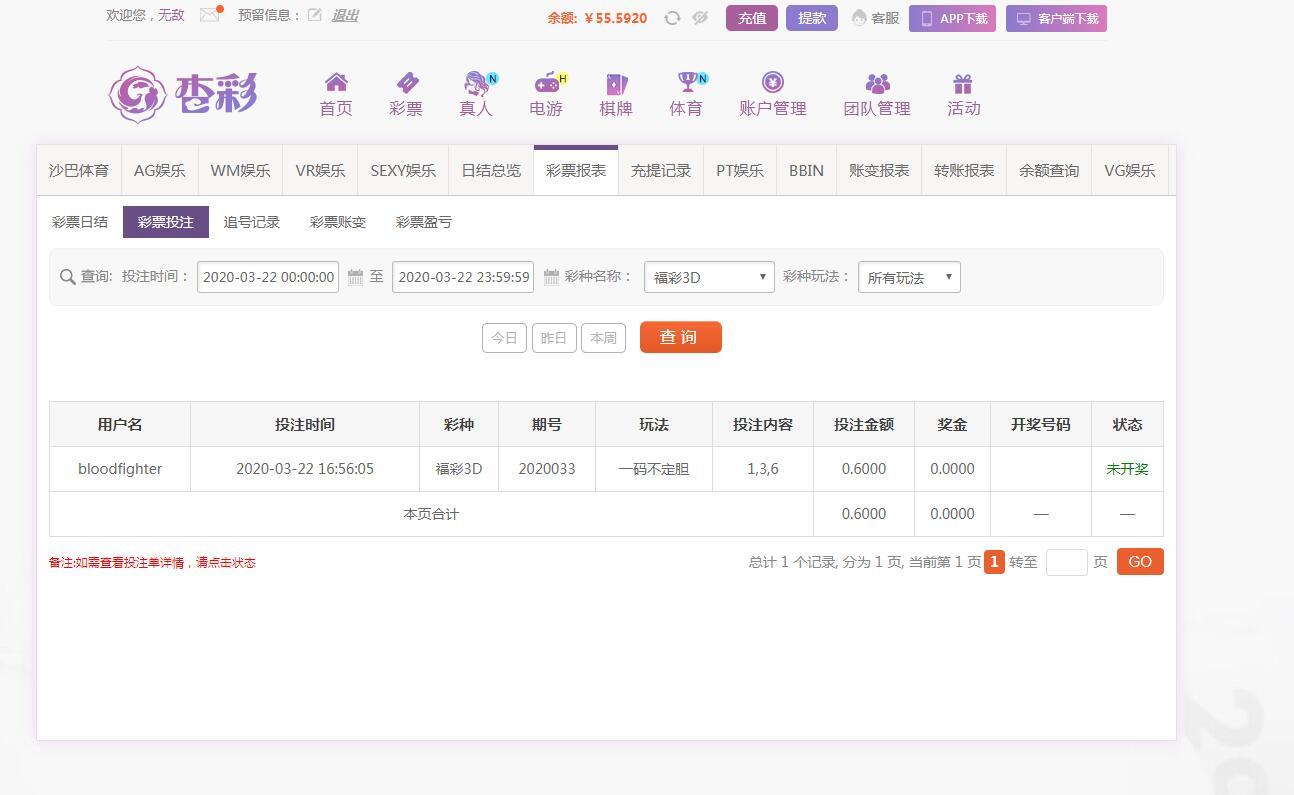1294x795 pixels.
Task: Open the 电游 gamepad icon
Action: click(x=546, y=83)
